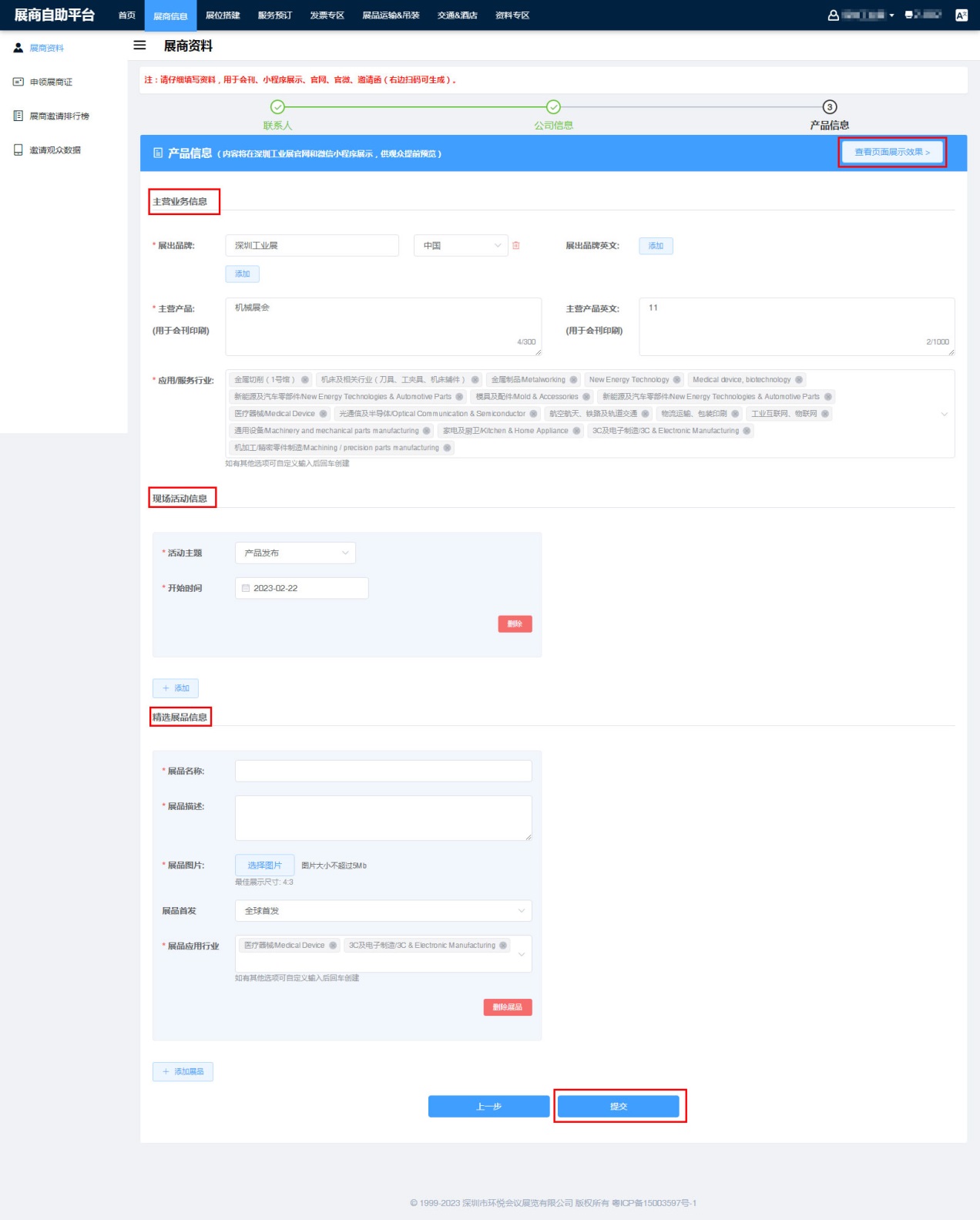This screenshot has width=980, height=1220.
Task: Click the 展品名称 input field
Action: [383, 771]
